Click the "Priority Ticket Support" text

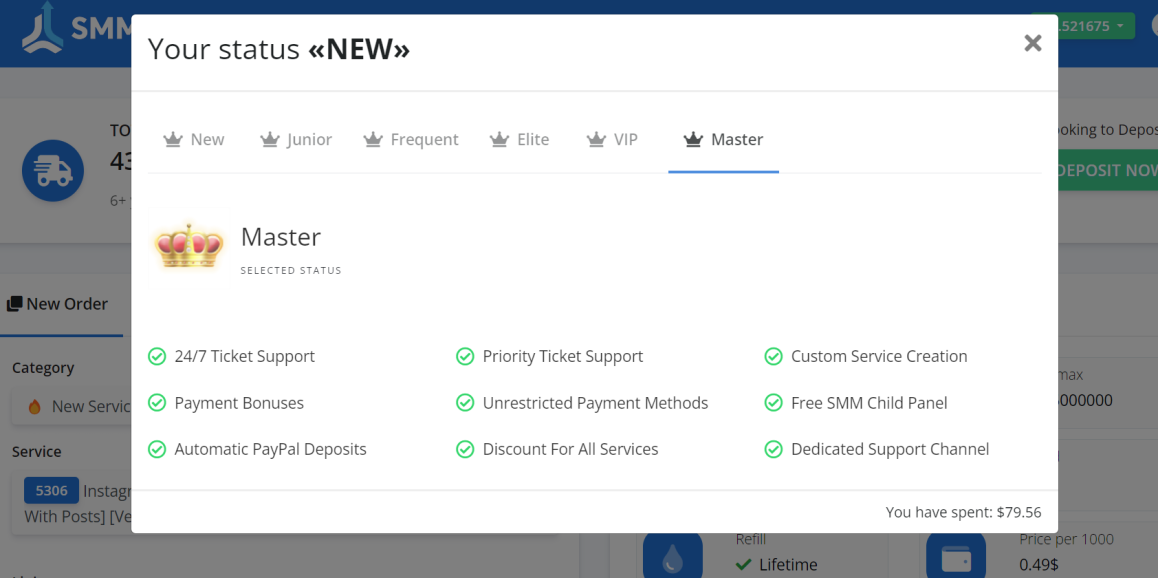click(x=563, y=357)
